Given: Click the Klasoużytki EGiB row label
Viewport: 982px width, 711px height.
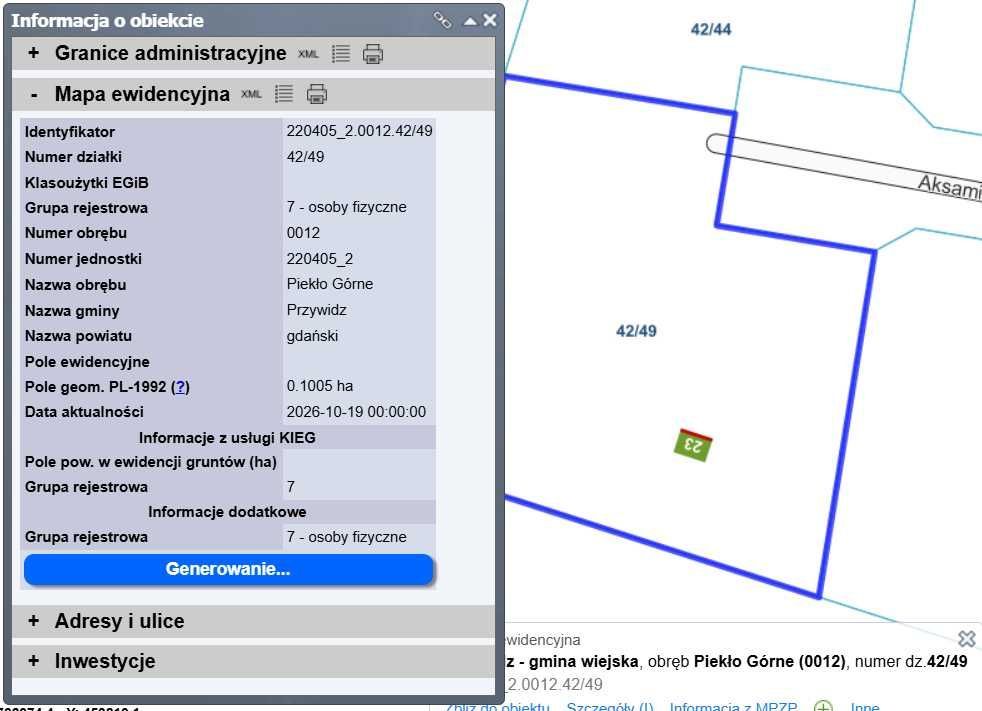Looking at the screenshot, I should pos(87,183).
